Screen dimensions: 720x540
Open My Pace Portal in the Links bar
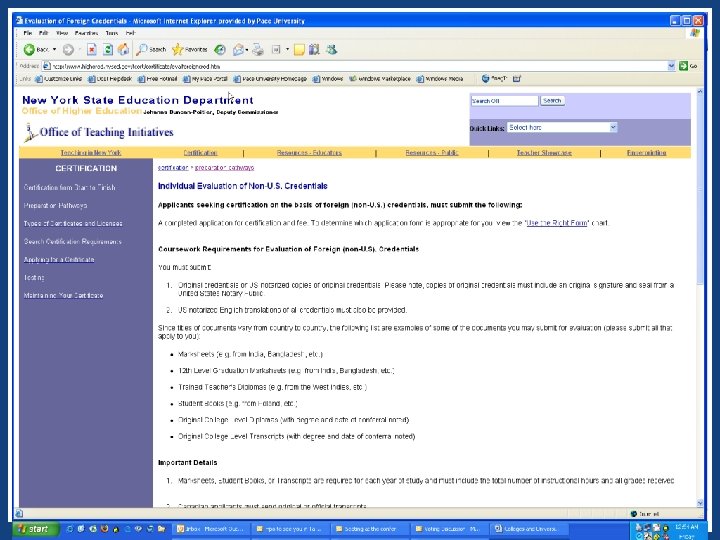(205, 79)
